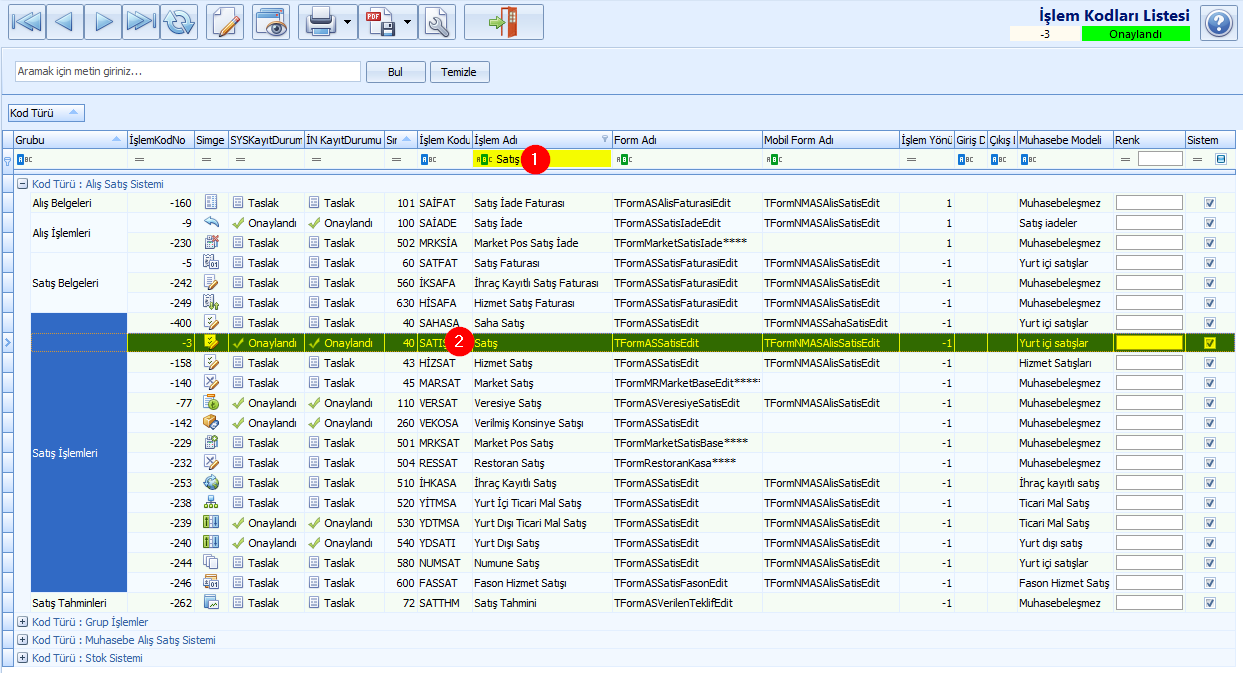Expand the Kod Türü : Stok Sistemi group
Viewport: 1243px width, 673px height.
click(x=23, y=658)
